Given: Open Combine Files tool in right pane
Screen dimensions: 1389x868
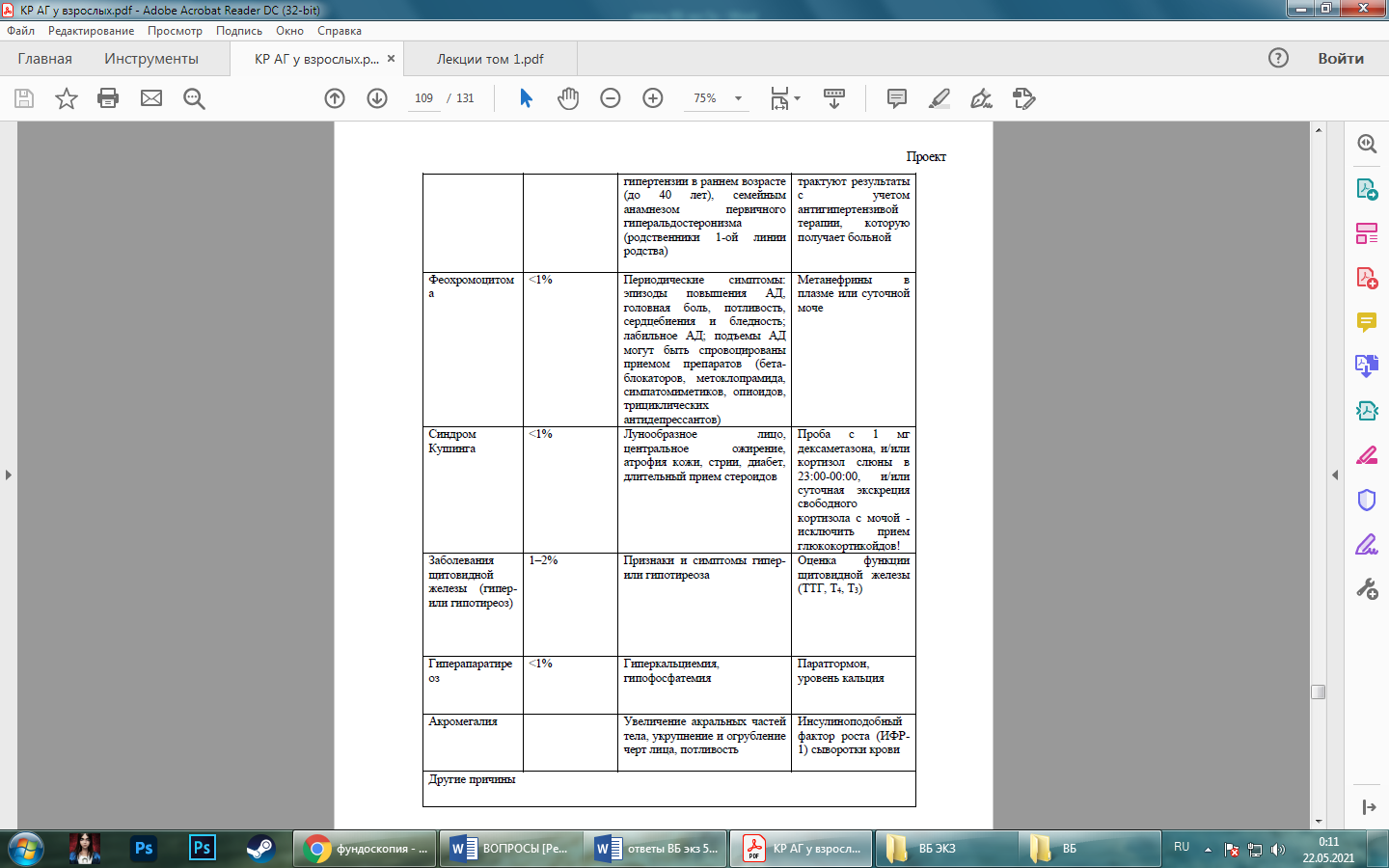Looking at the screenshot, I should pyautogui.click(x=1367, y=366).
